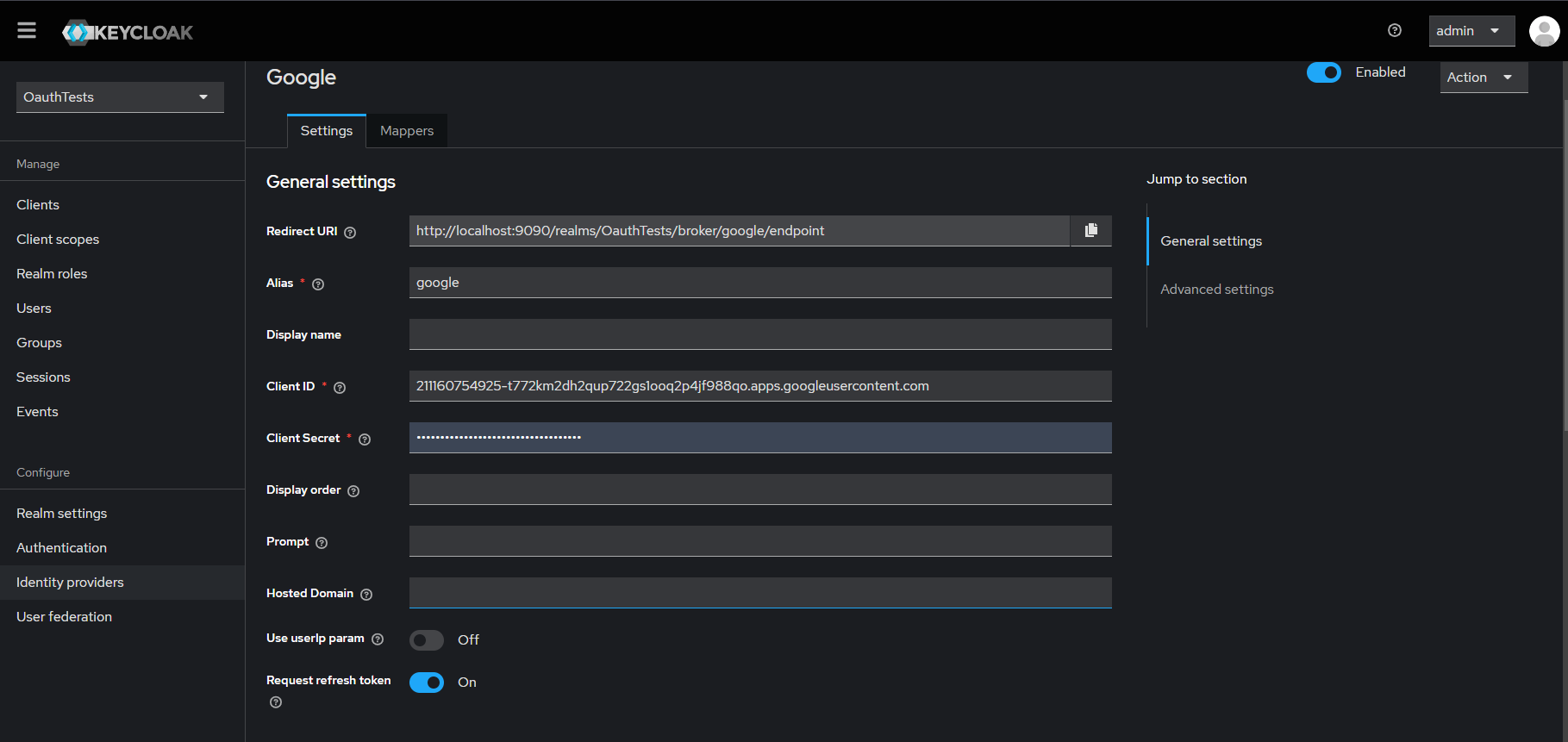Open Events page
The image size is (1568, 742).
[x=122, y=412]
